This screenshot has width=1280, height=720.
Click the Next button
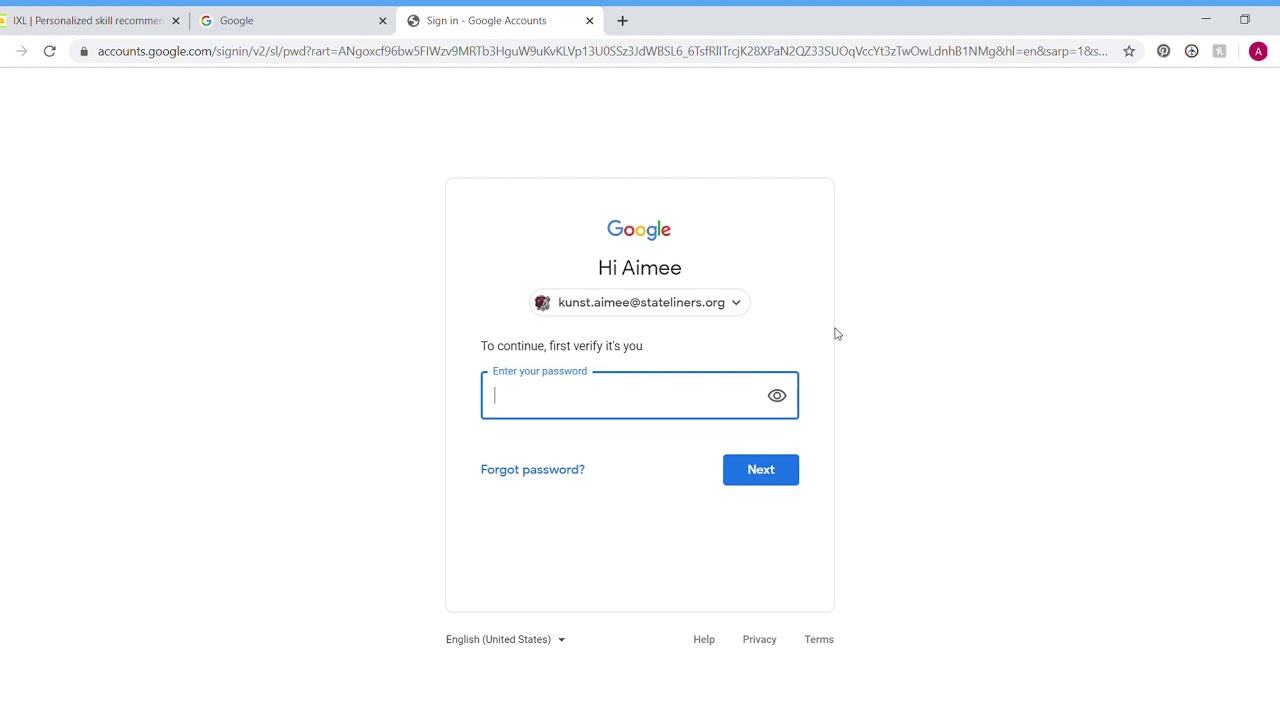[x=761, y=470]
